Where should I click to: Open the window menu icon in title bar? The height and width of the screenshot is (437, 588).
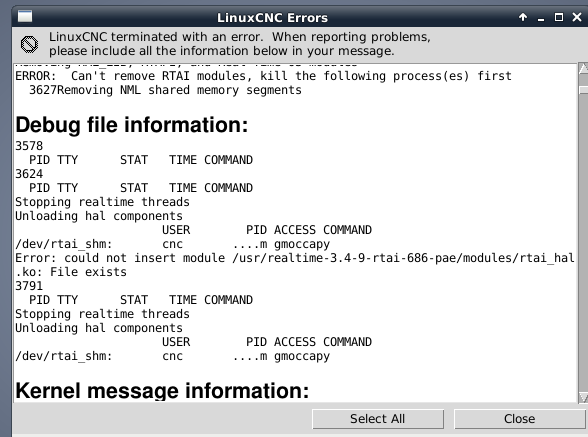click(x=25, y=17)
